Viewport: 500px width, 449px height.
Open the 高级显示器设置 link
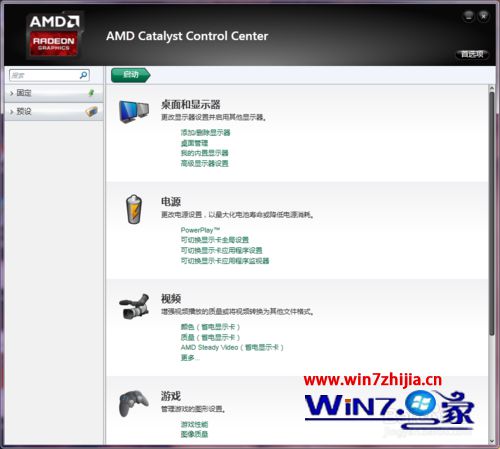click(204, 163)
